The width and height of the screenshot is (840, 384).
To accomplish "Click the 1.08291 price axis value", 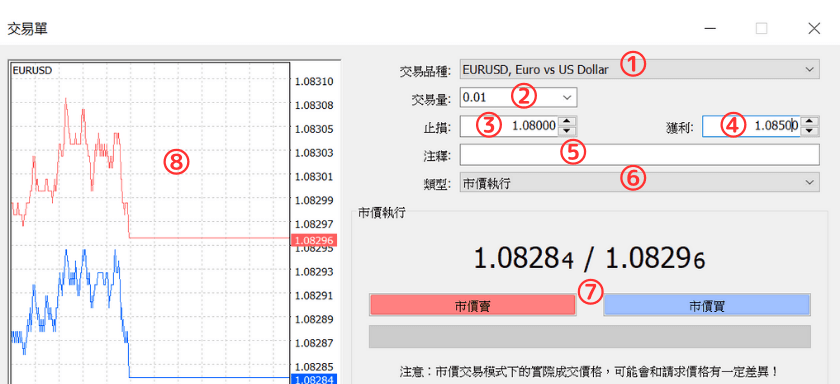I will point(314,295).
